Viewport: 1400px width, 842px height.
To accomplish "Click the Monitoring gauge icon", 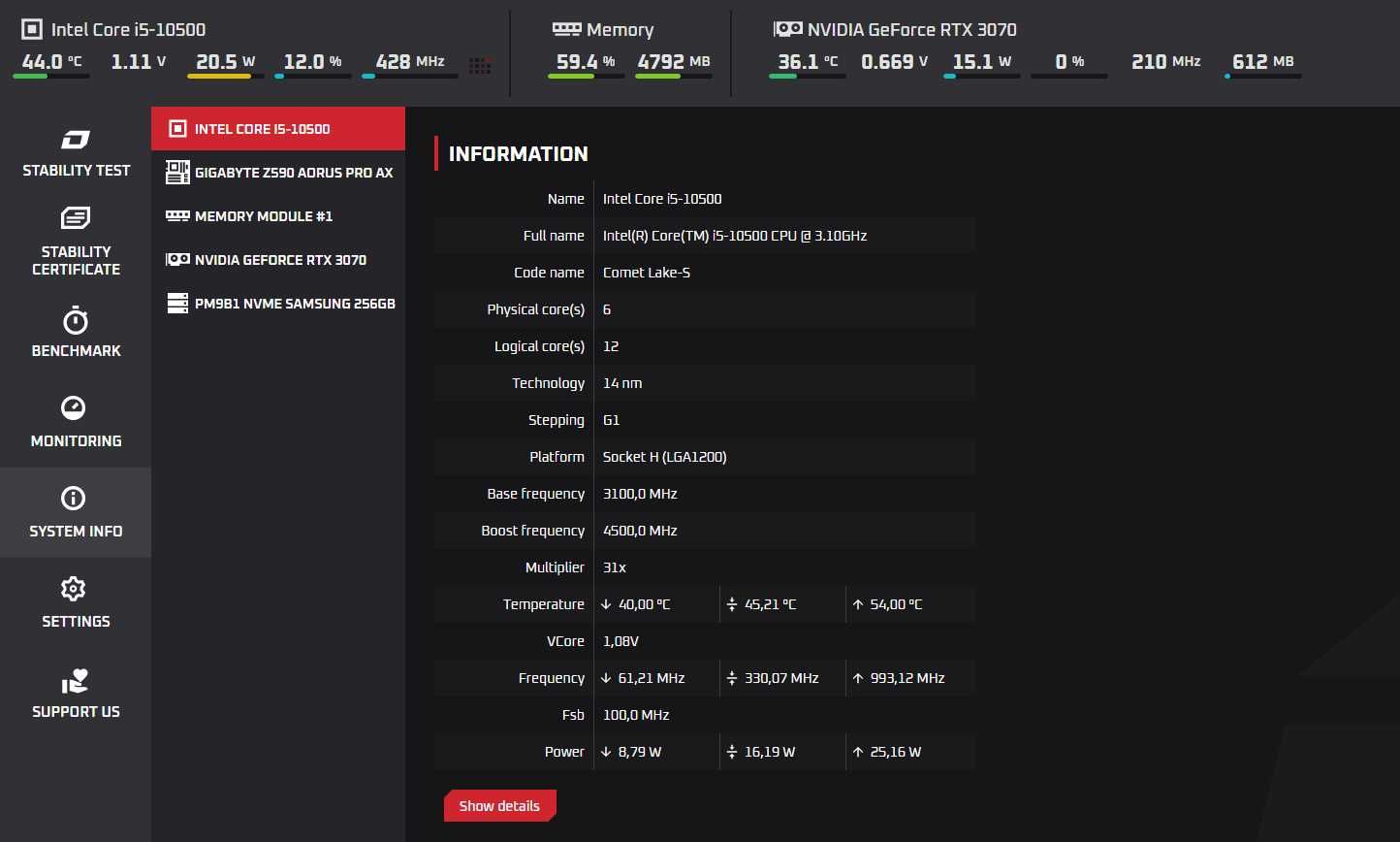I will point(74,407).
